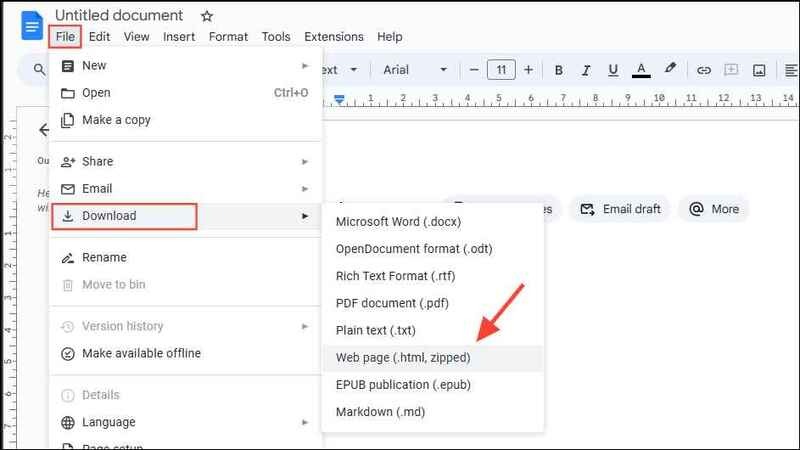The height and width of the screenshot is (450, 800).
Task: Download as Rich Text Format (.rtf)
Action: click(433, 276)
